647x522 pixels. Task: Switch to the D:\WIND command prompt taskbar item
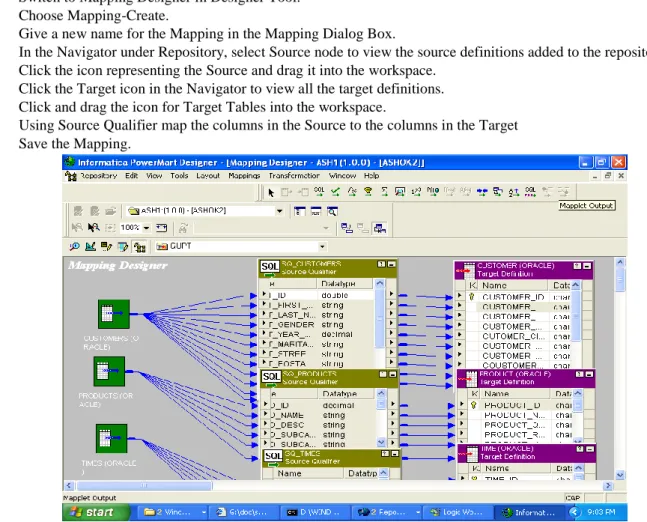314,513
